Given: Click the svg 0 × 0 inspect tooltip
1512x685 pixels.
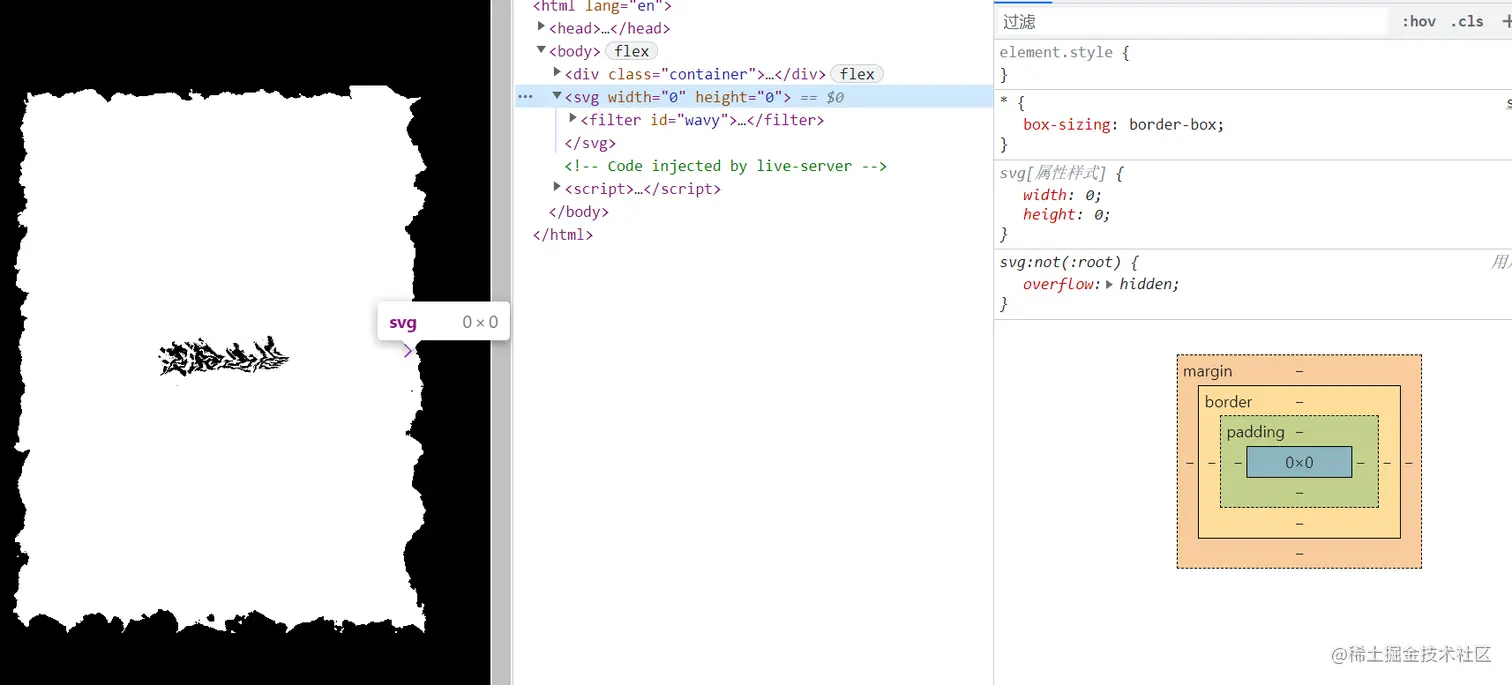Looking at the screenshot, I should [x=443, y=322].
